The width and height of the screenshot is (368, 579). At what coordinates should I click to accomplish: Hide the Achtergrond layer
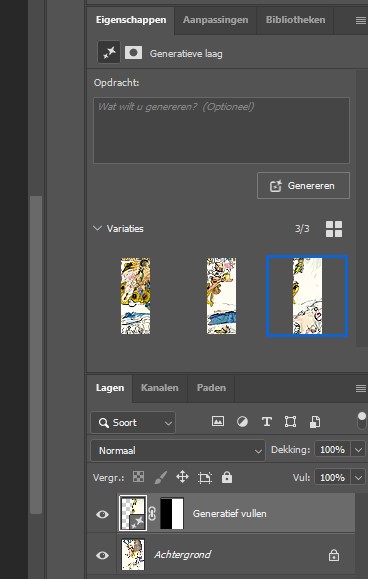[x=102, y=555]
